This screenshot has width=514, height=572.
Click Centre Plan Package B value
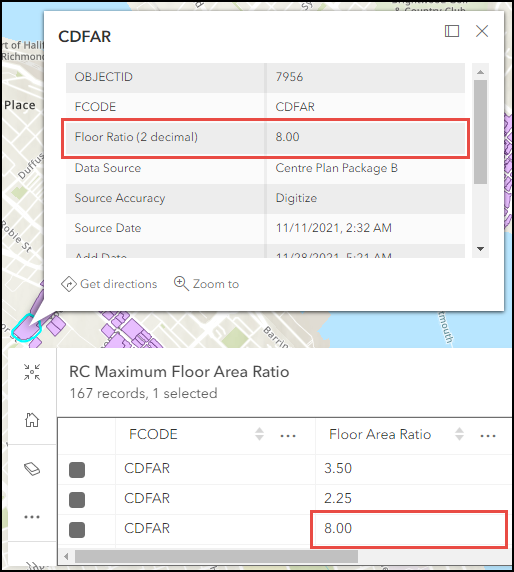[336, 168]
